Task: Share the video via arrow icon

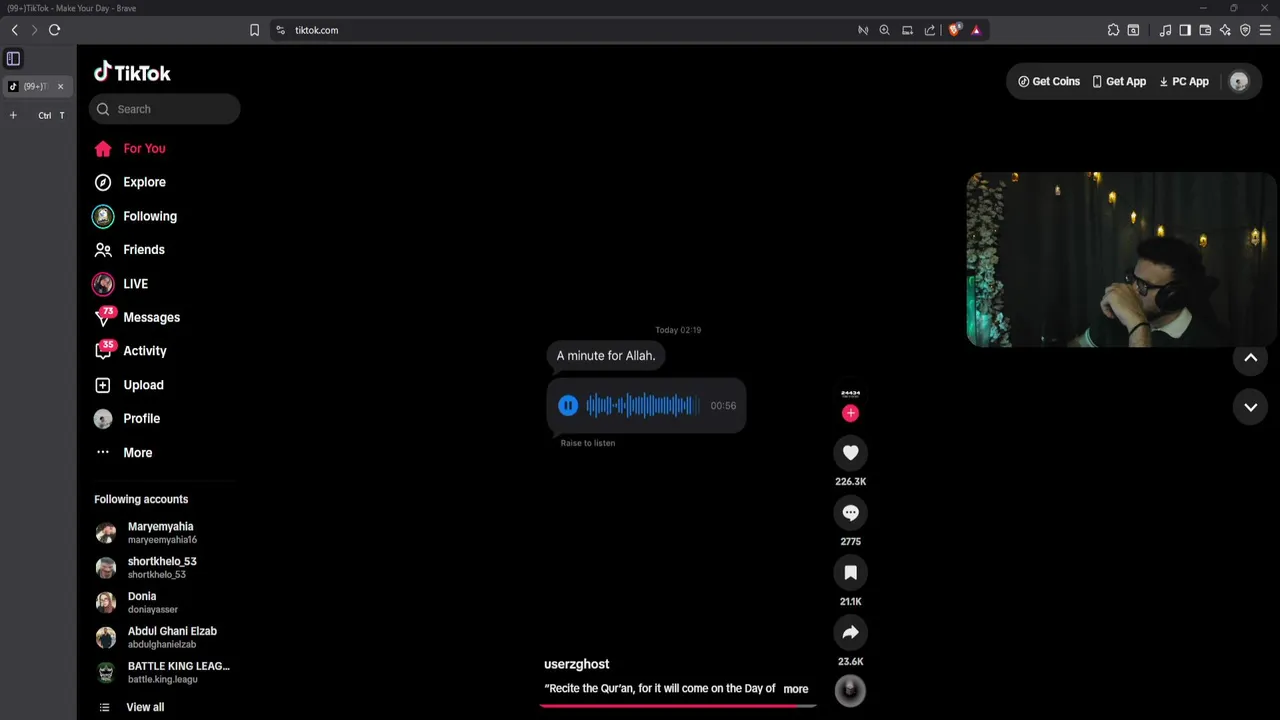Action: (851, 633)
